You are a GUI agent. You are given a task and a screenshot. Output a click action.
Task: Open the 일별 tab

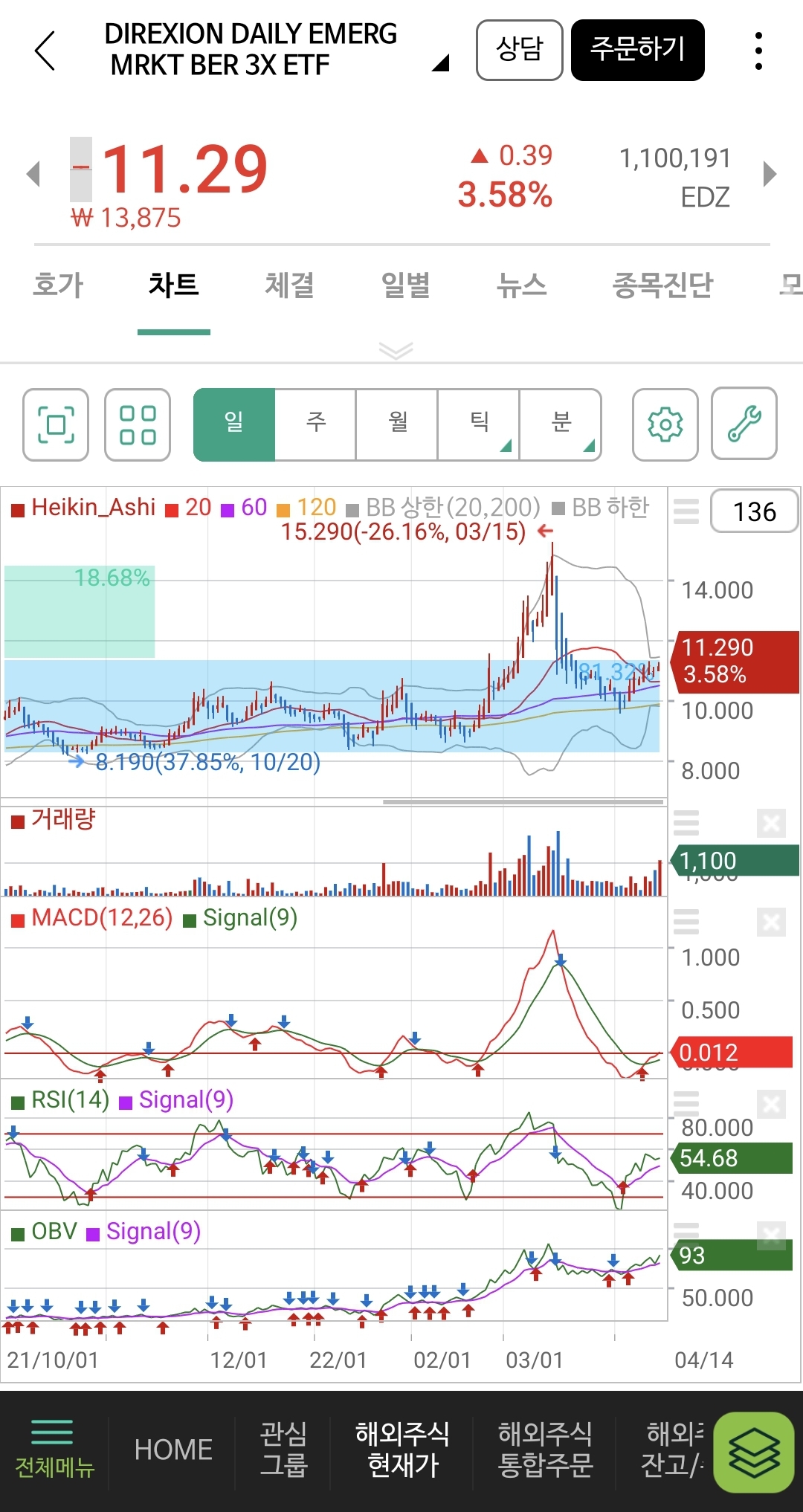click(406, 285)
